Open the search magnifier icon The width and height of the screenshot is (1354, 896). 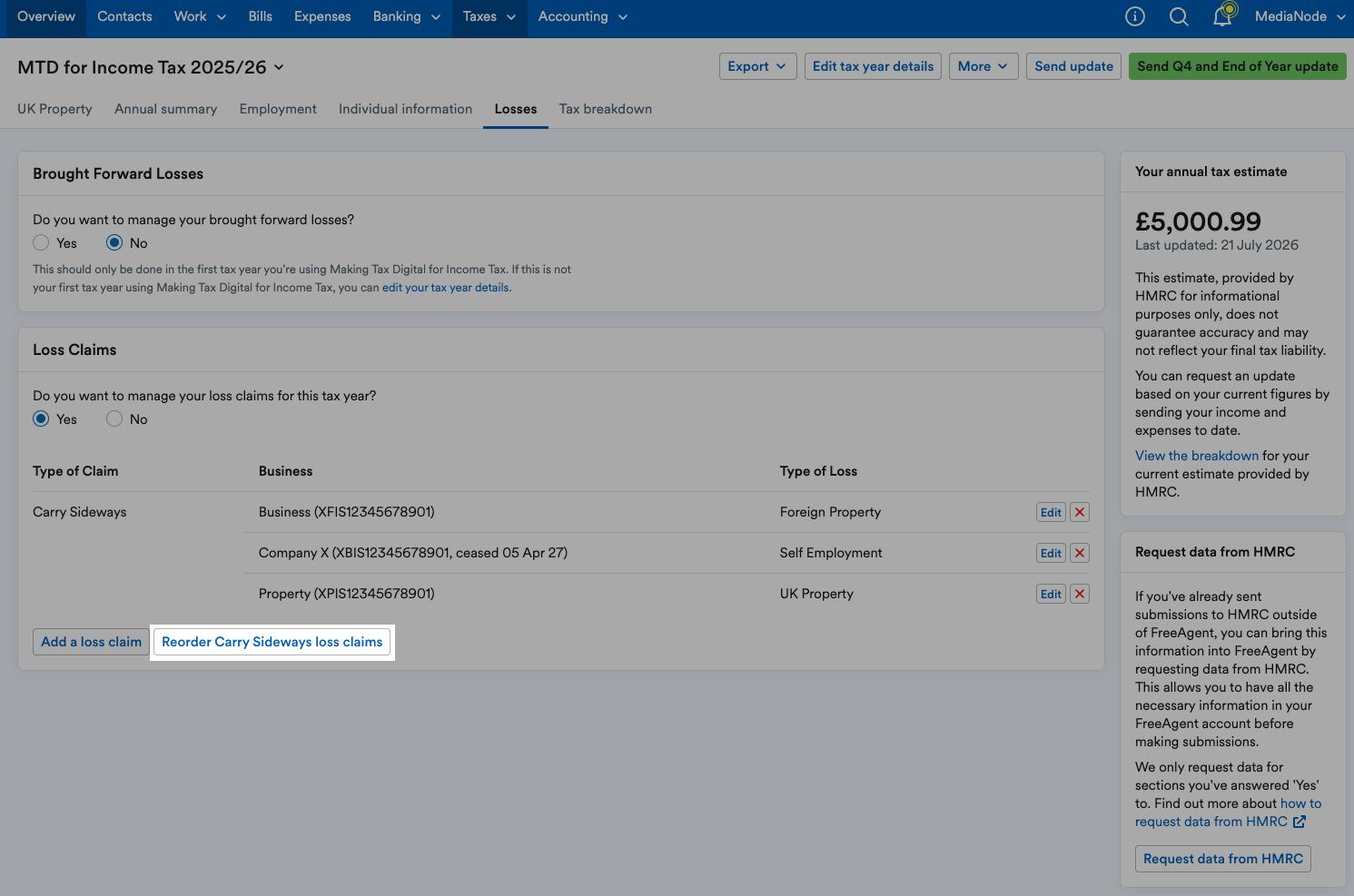1179,16
